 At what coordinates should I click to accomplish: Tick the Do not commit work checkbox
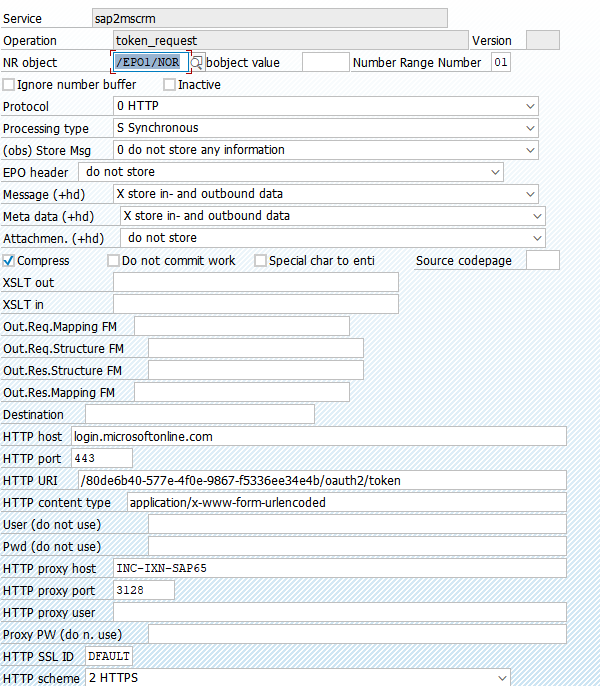[x=113, y=261]
